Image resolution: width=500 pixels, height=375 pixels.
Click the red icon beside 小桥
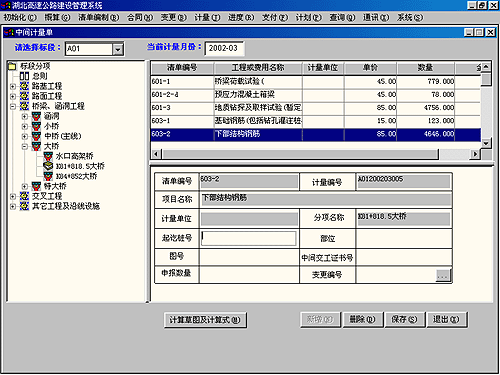(36, 126)
